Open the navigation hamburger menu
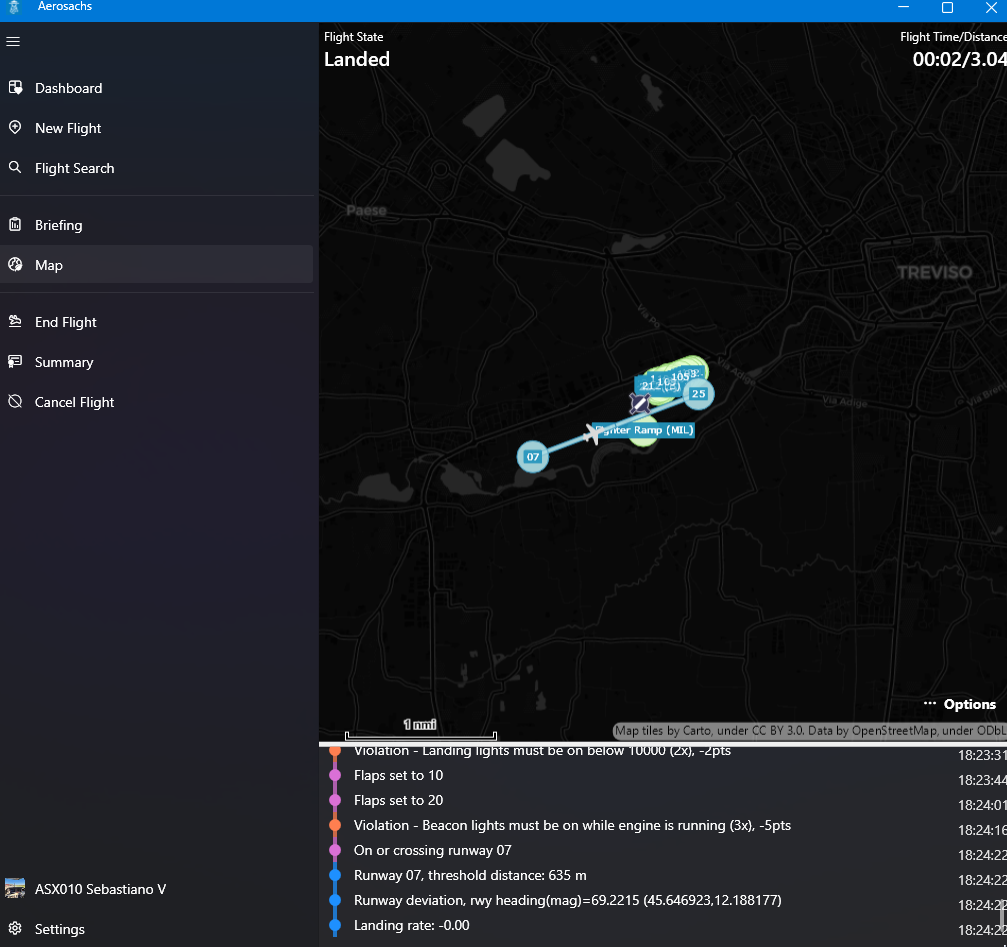 pos(13,41)
